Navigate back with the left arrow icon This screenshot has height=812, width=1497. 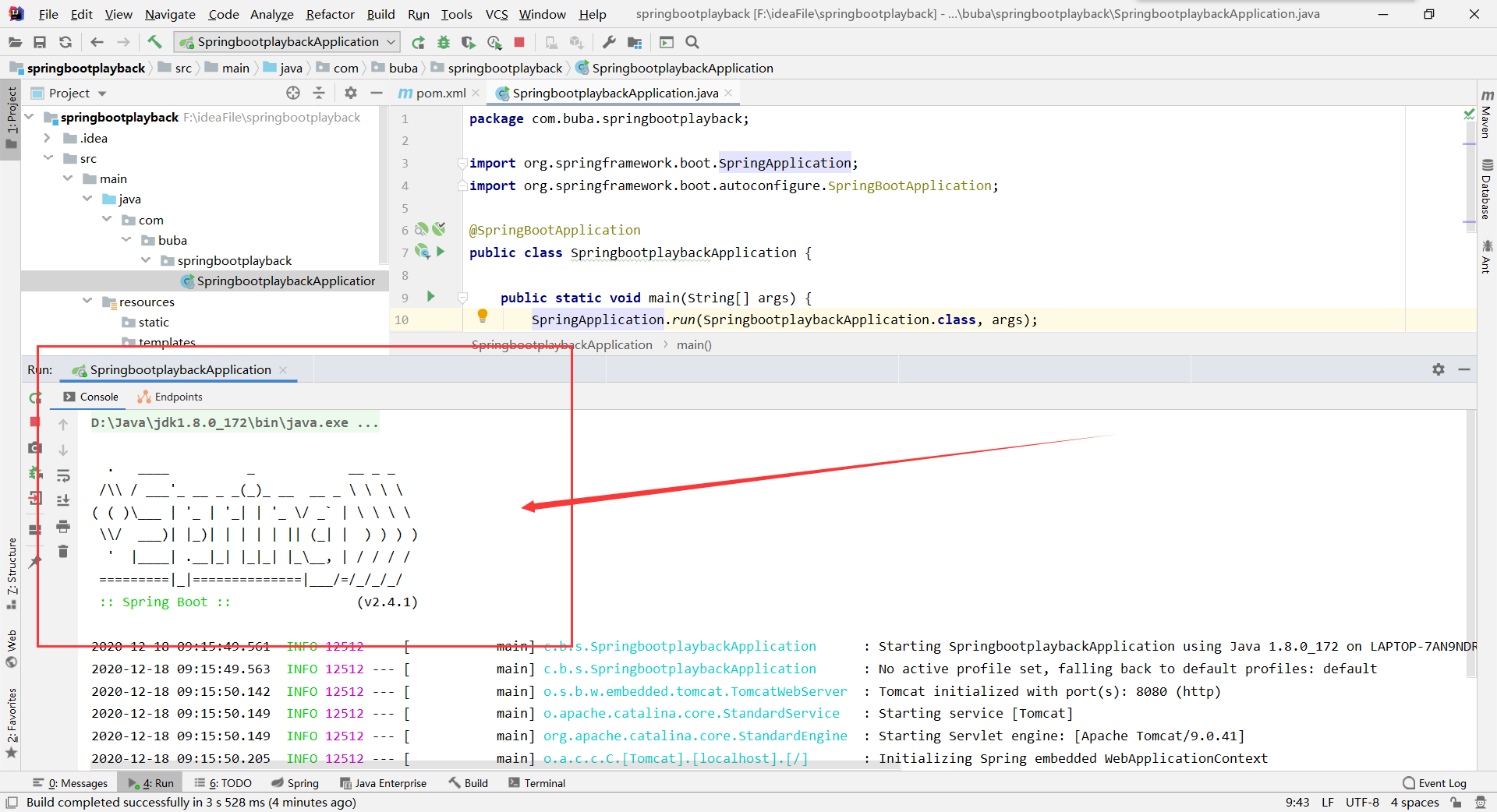(x=97, y=42)
